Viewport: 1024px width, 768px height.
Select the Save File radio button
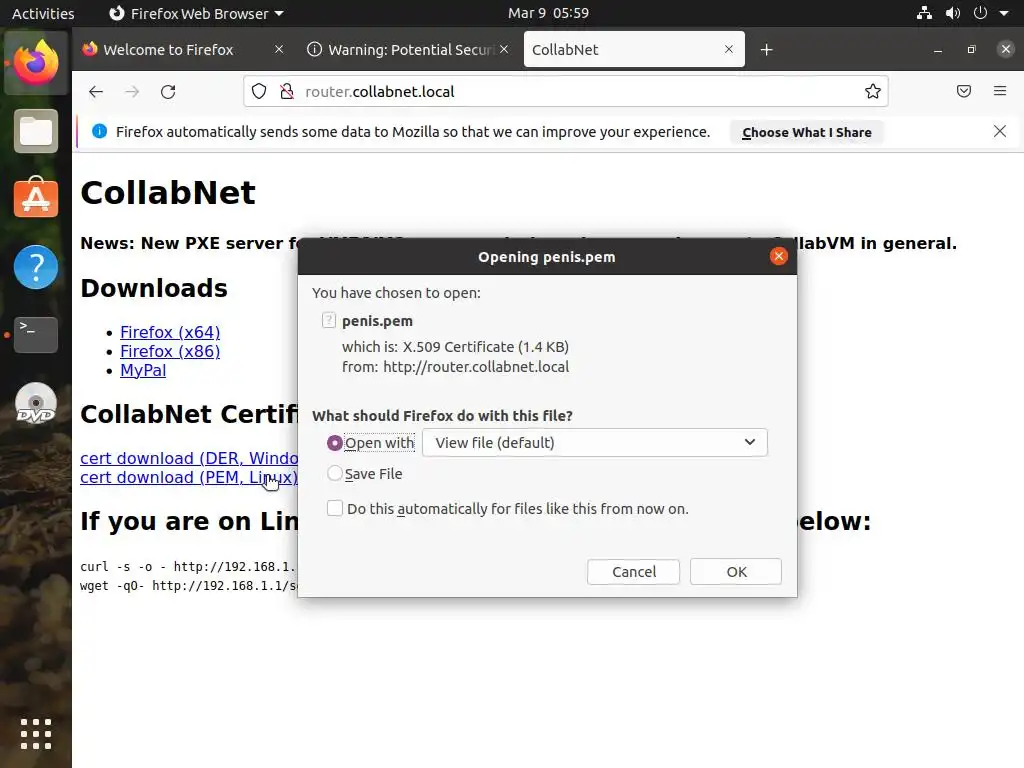point(334,473)
